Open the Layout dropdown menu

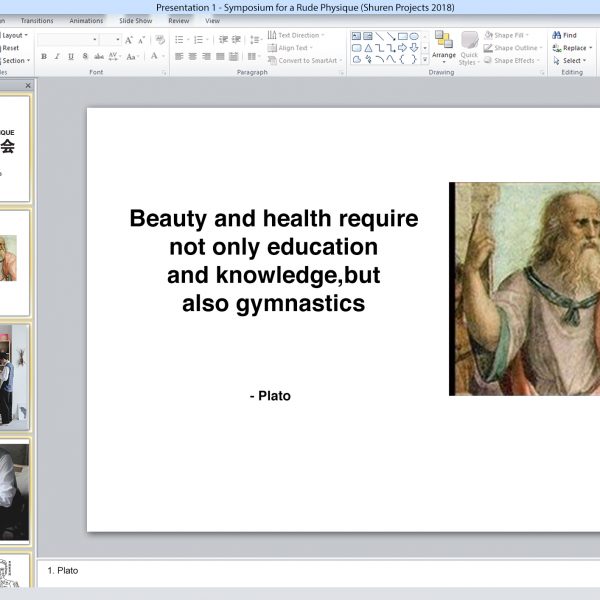click(15, 35)
